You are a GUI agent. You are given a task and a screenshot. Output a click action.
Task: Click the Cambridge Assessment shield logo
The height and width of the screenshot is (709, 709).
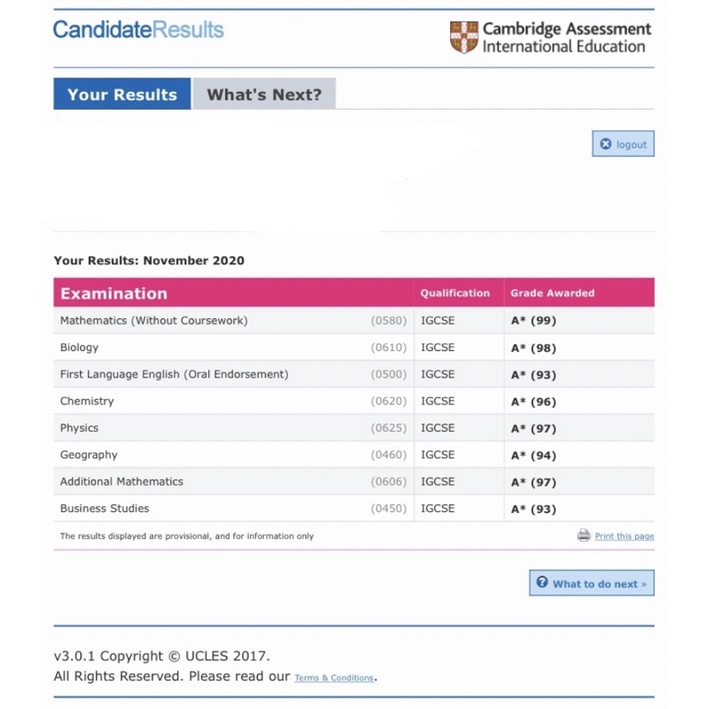click(x=464, y=37)
